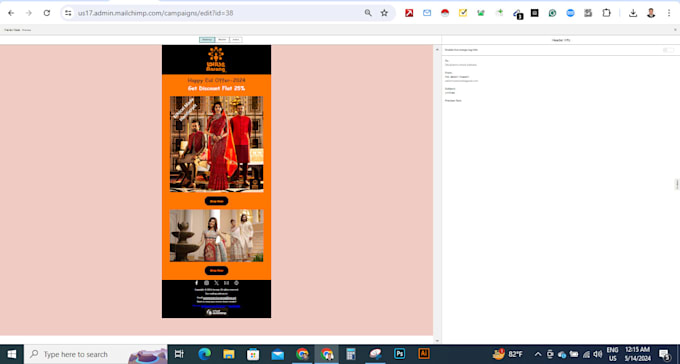Switch to the Mobile preview tab
The height and width of the screenshot is (364, 680).
pyautogui.click(x=222, y=40)
